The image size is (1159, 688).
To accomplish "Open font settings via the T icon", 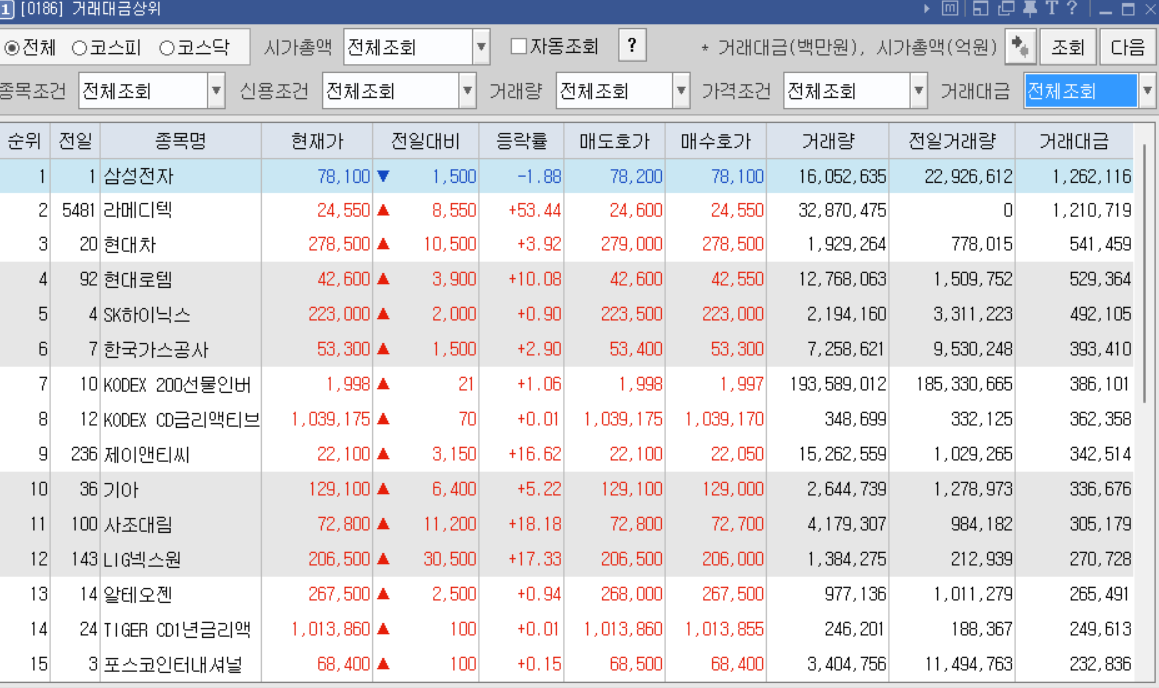I will pyautogui.click(x=1051, y=9).
